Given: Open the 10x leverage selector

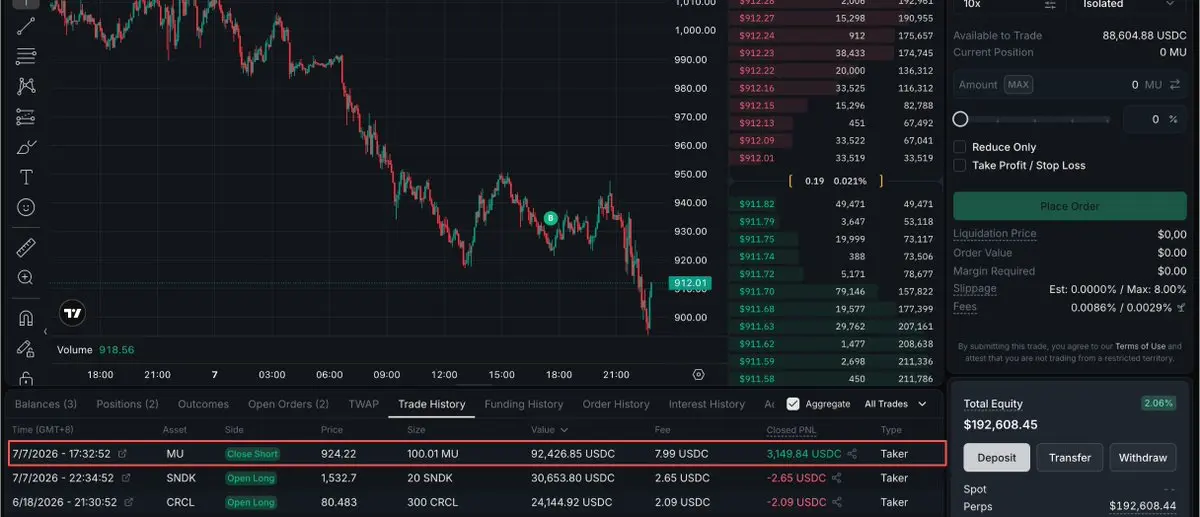Looking at the screenshot, I should point(1009,6).
